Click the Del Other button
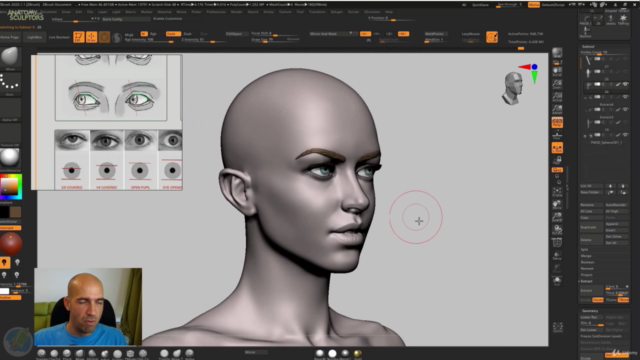640x360 pixels. pyautogui.click(x=616, y=236)
